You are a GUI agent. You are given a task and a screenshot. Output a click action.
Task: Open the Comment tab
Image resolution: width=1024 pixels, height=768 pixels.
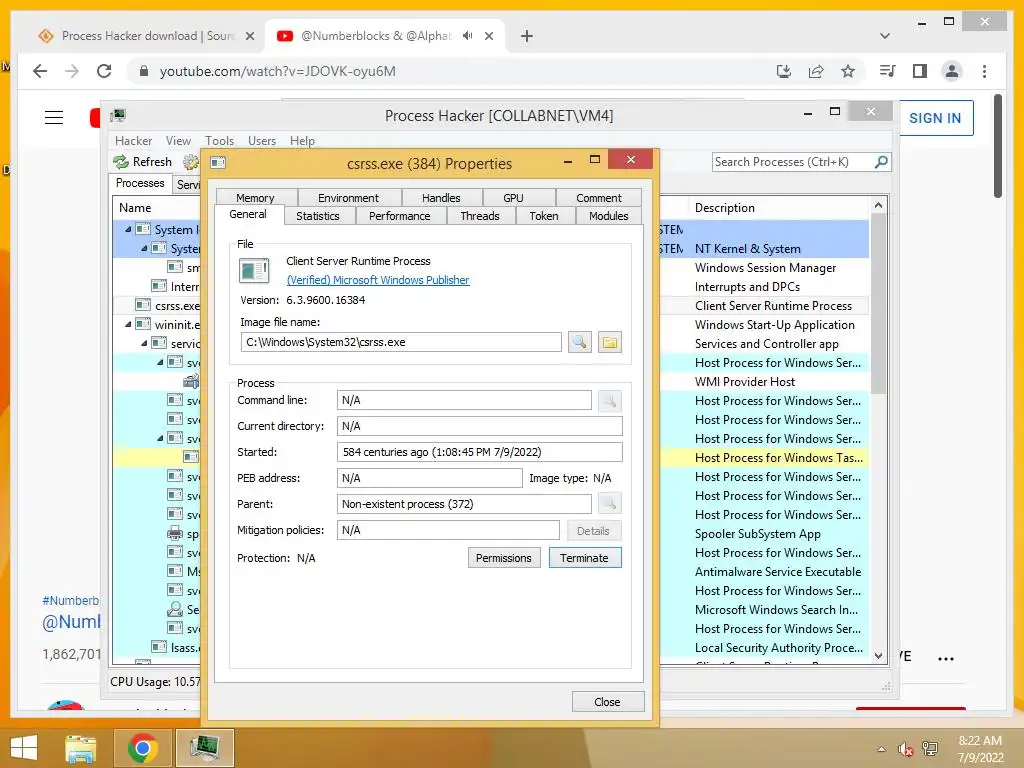click(x=599, y=197)
